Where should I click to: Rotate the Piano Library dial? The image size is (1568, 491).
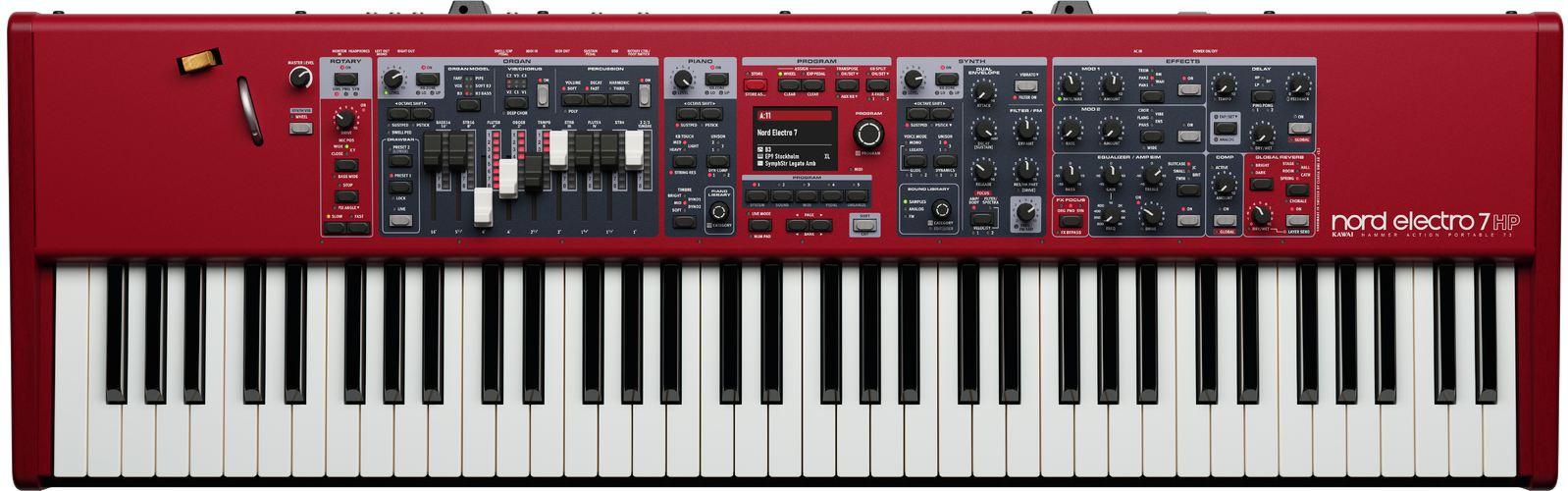(719, 211)
